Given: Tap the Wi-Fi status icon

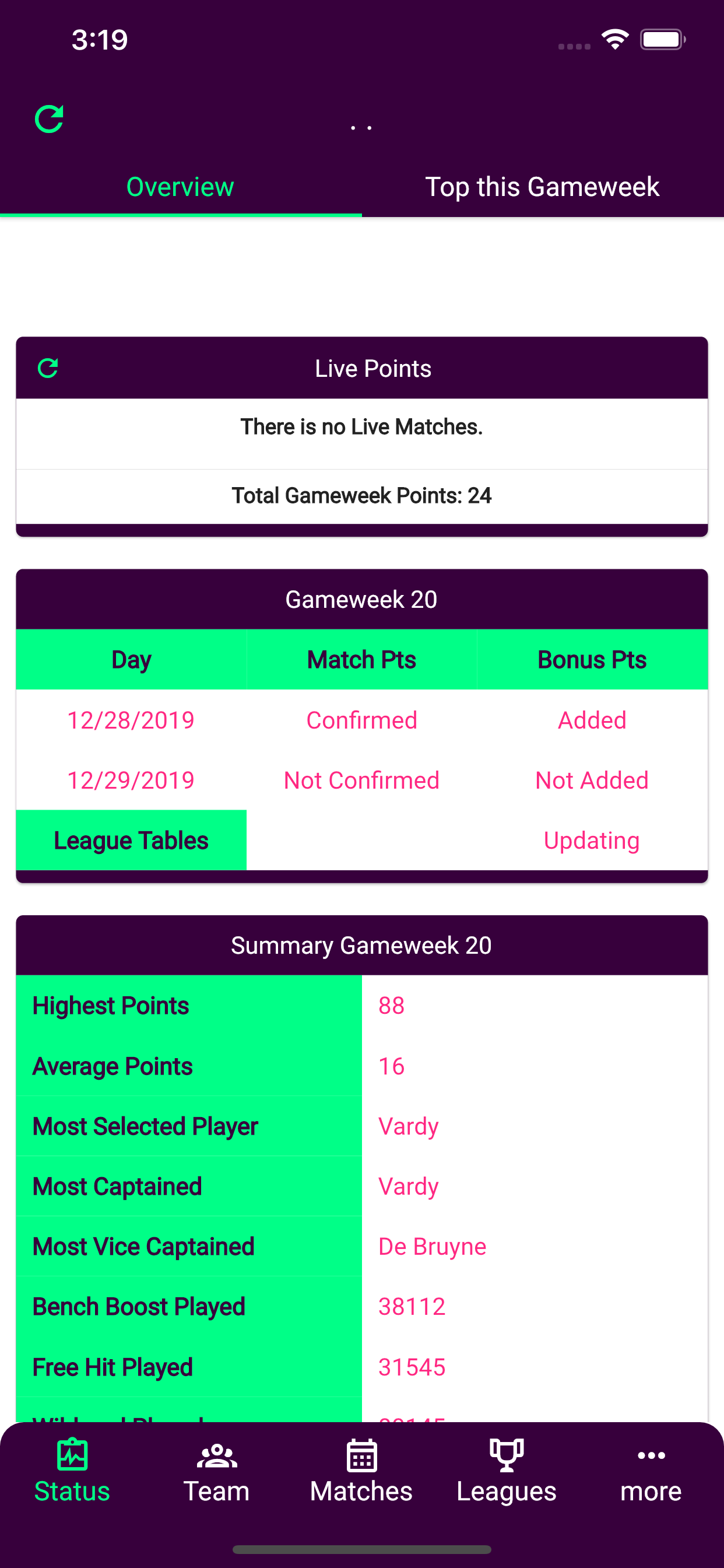Looking at the screenshot, I should coord(614,38).
